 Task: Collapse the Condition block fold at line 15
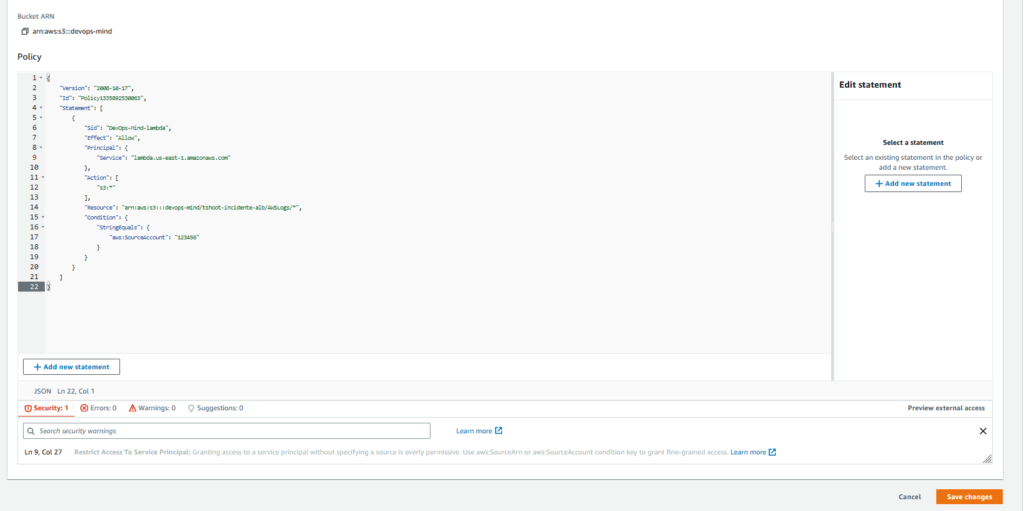[42, 217]
